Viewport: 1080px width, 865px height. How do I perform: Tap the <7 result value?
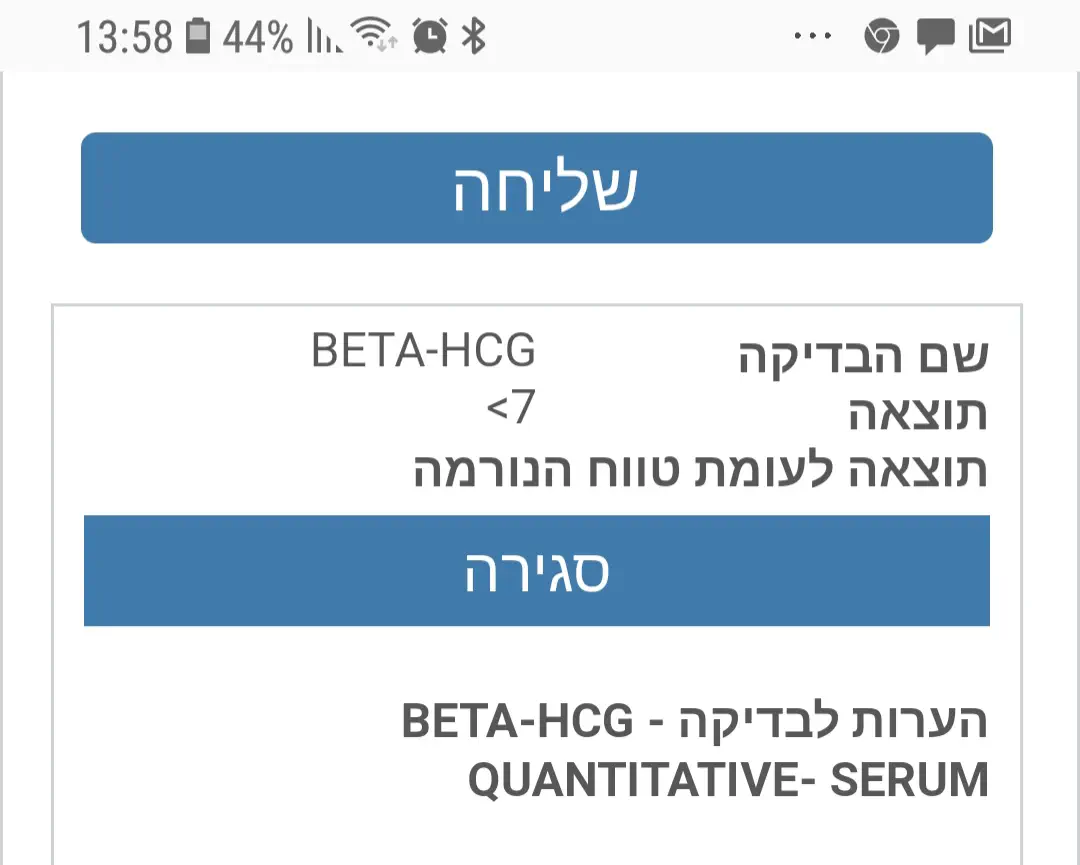pos(511,408)
